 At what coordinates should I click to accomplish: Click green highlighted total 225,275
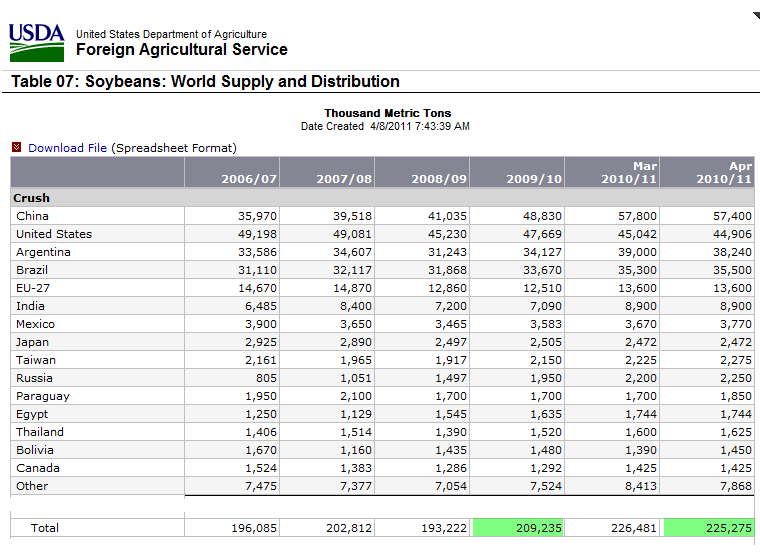point(709,528)
